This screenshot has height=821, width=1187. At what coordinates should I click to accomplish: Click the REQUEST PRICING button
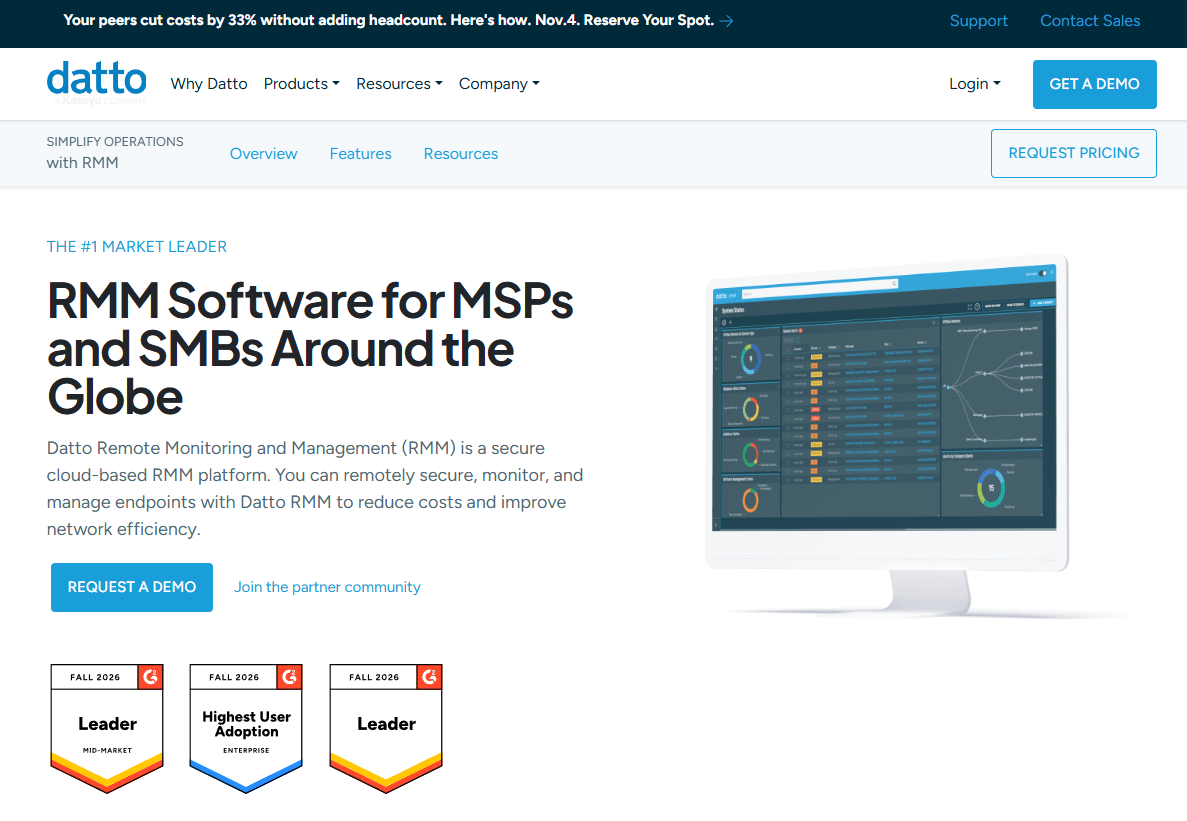1073,153
